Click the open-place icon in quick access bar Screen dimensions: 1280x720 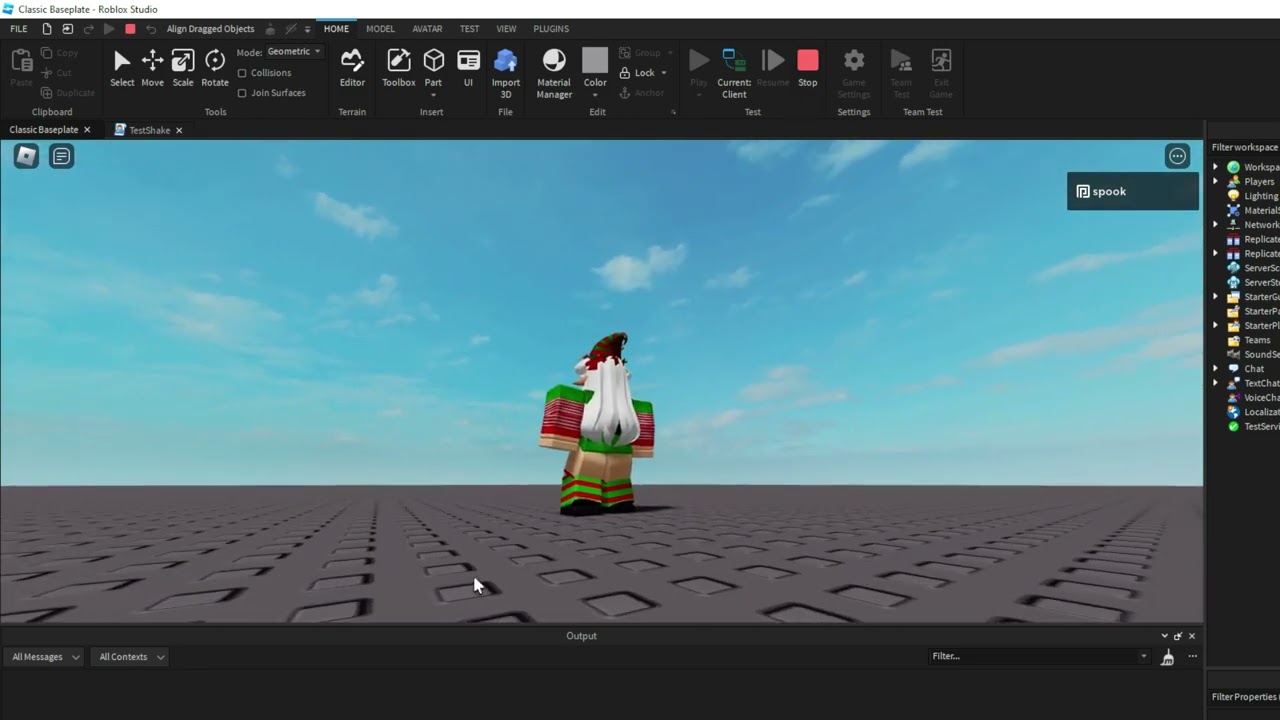pos(67,29)
